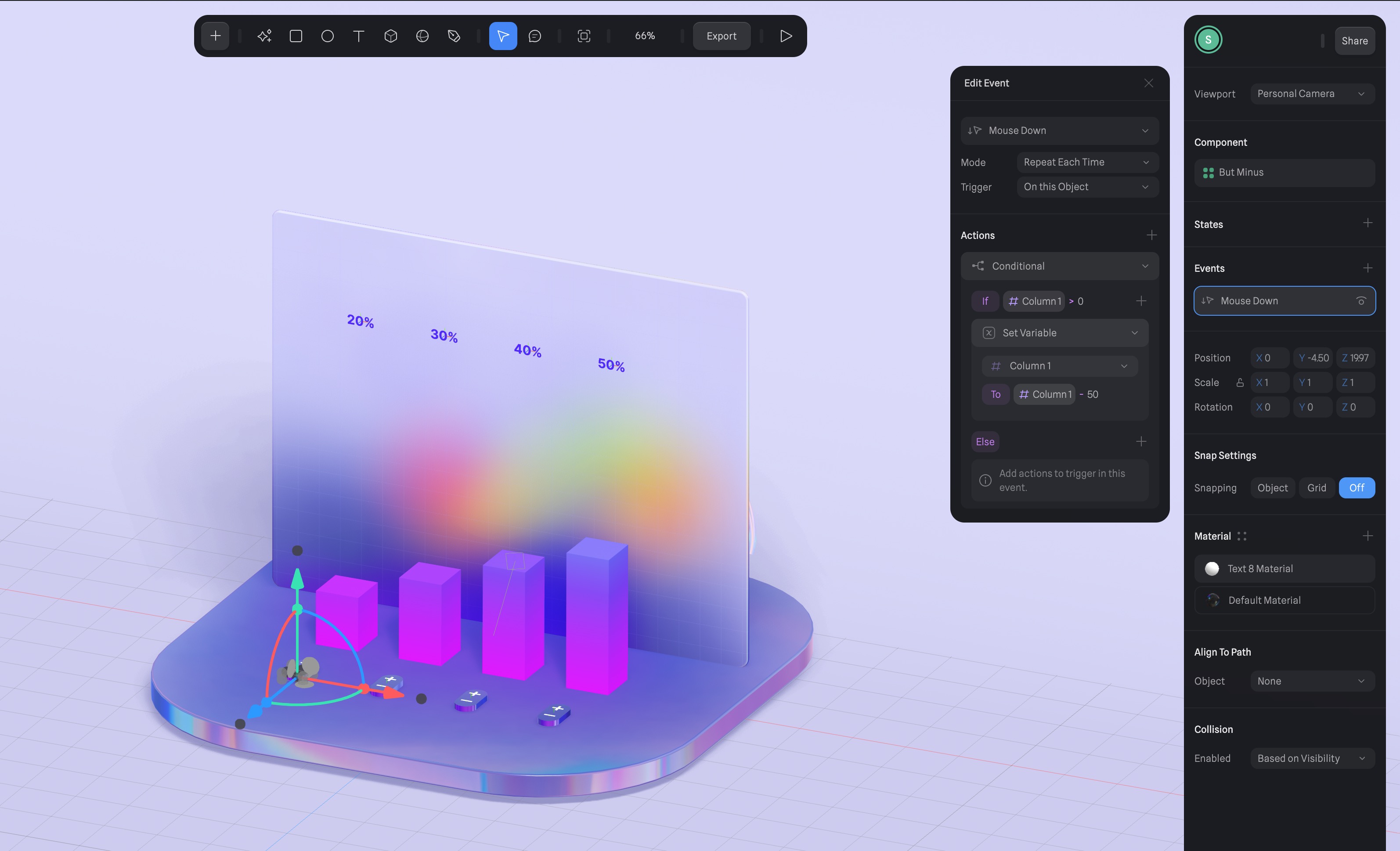Screen dimensions: 1400x851
Task: Select the Text tool
Action: tap(358, 36)
